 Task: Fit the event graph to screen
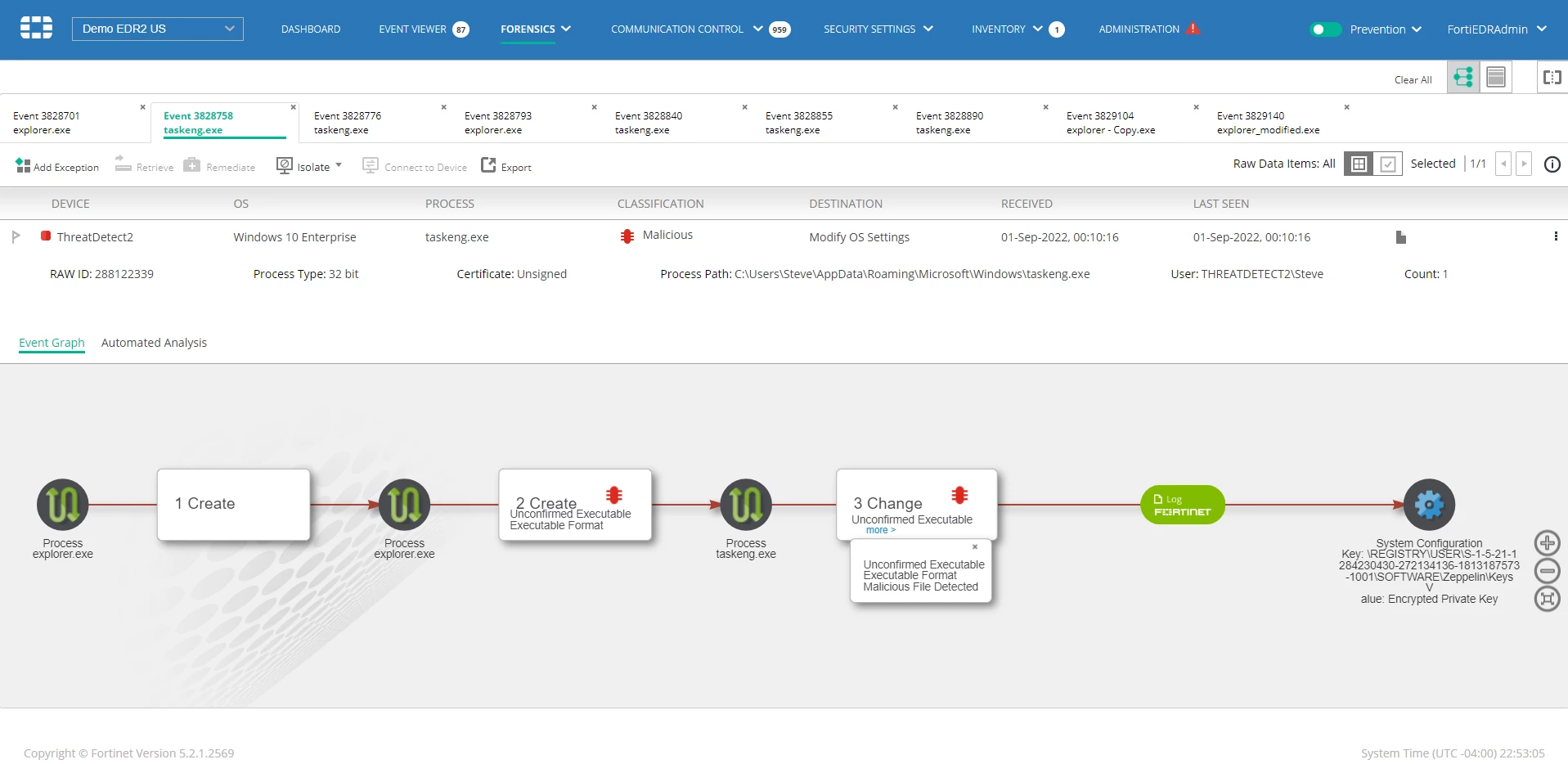tap(1547, 599)
